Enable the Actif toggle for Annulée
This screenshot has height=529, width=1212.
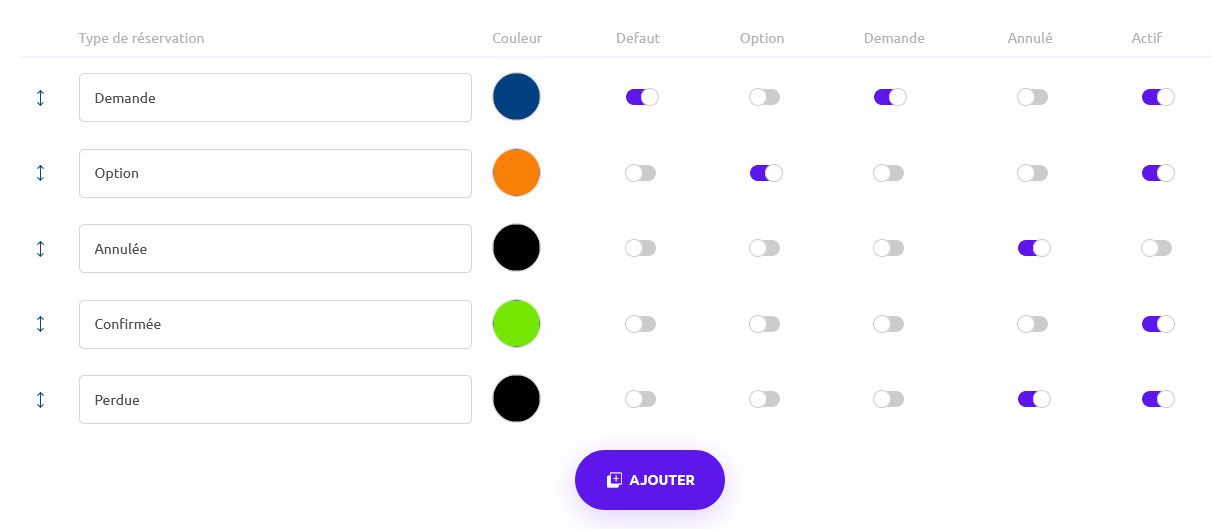(x=1157, y=248)
